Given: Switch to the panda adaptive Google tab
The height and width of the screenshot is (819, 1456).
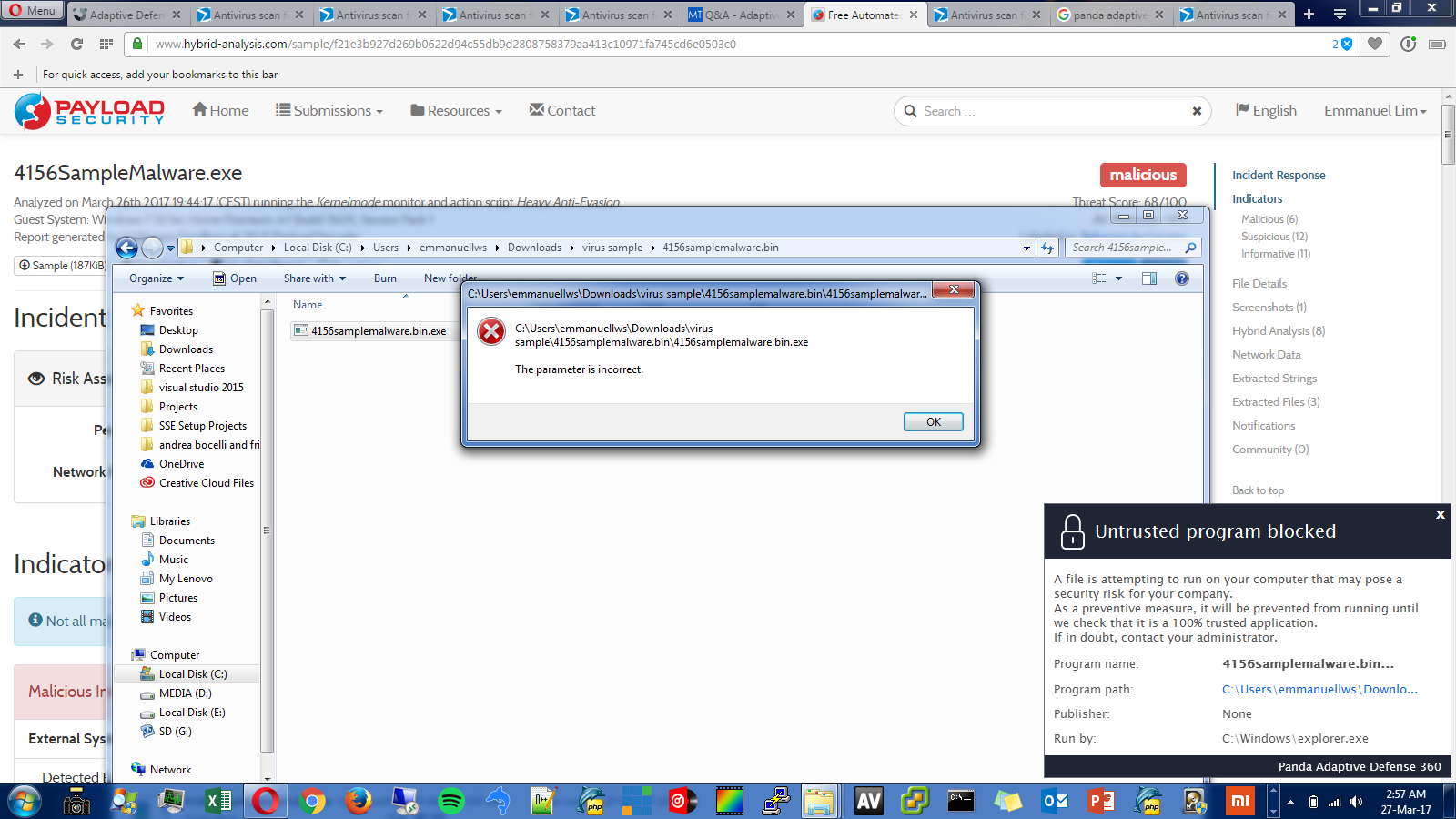Looking at the screenshot, I should click(1110, 15).
